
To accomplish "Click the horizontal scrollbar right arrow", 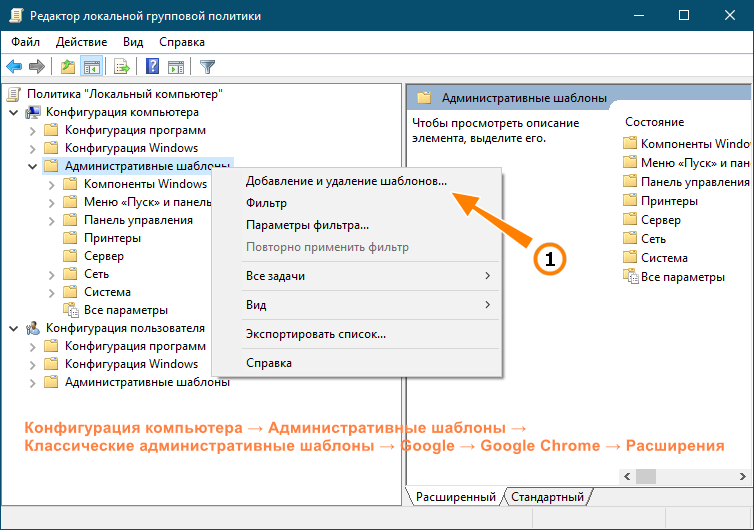I will 742,477.
